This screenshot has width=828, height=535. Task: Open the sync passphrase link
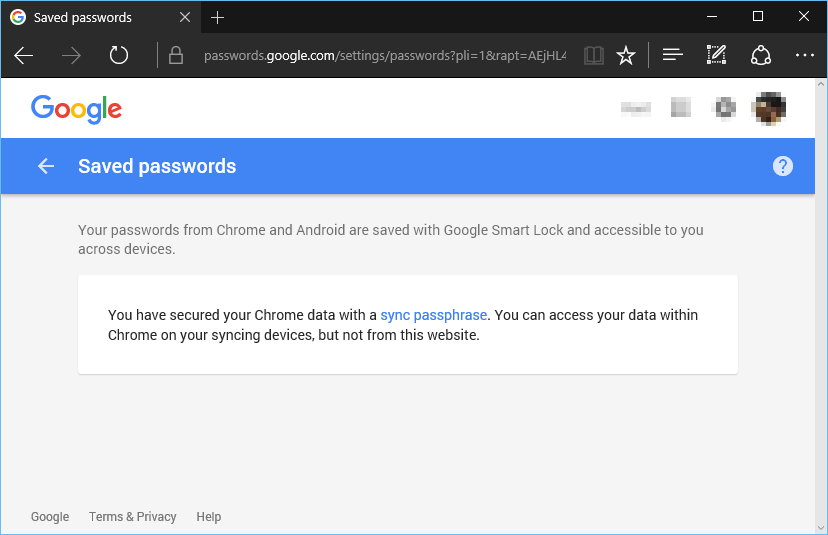pyautogui.click(x=434, y=315)
